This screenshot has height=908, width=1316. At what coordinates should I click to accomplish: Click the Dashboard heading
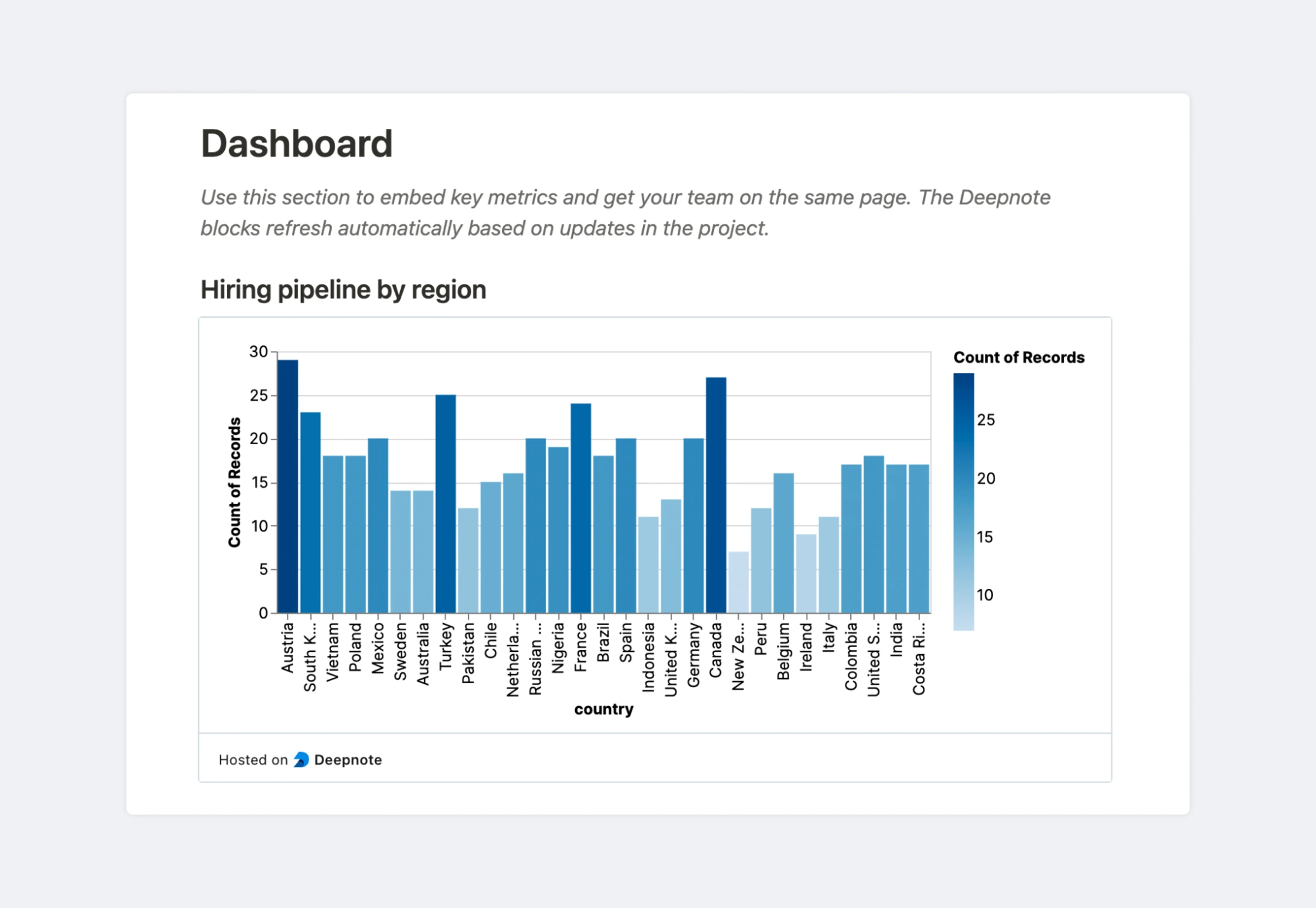click(x=297, y=143)
